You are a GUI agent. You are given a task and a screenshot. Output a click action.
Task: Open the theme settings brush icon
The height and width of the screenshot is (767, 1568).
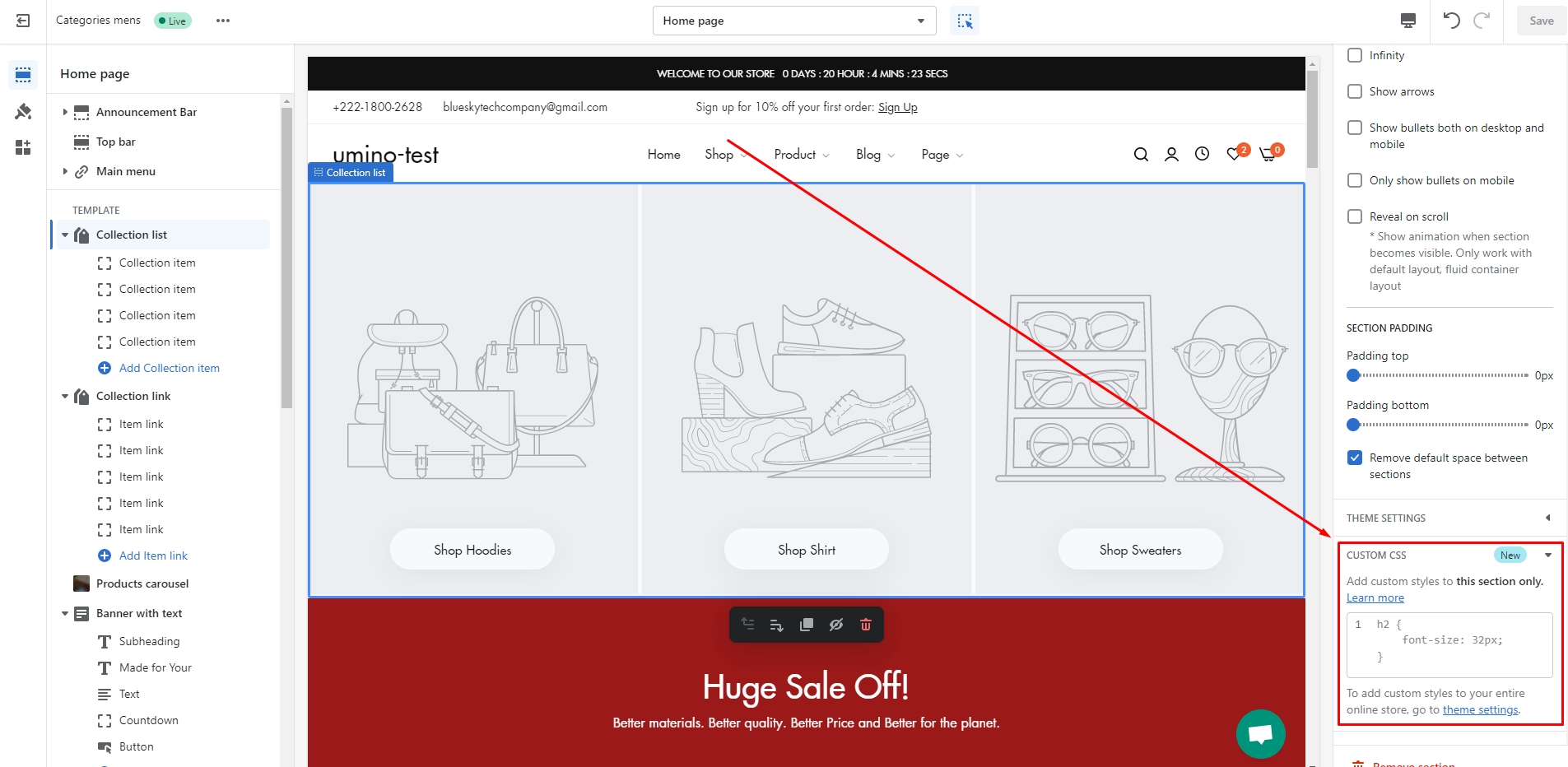tap(23, 111)
